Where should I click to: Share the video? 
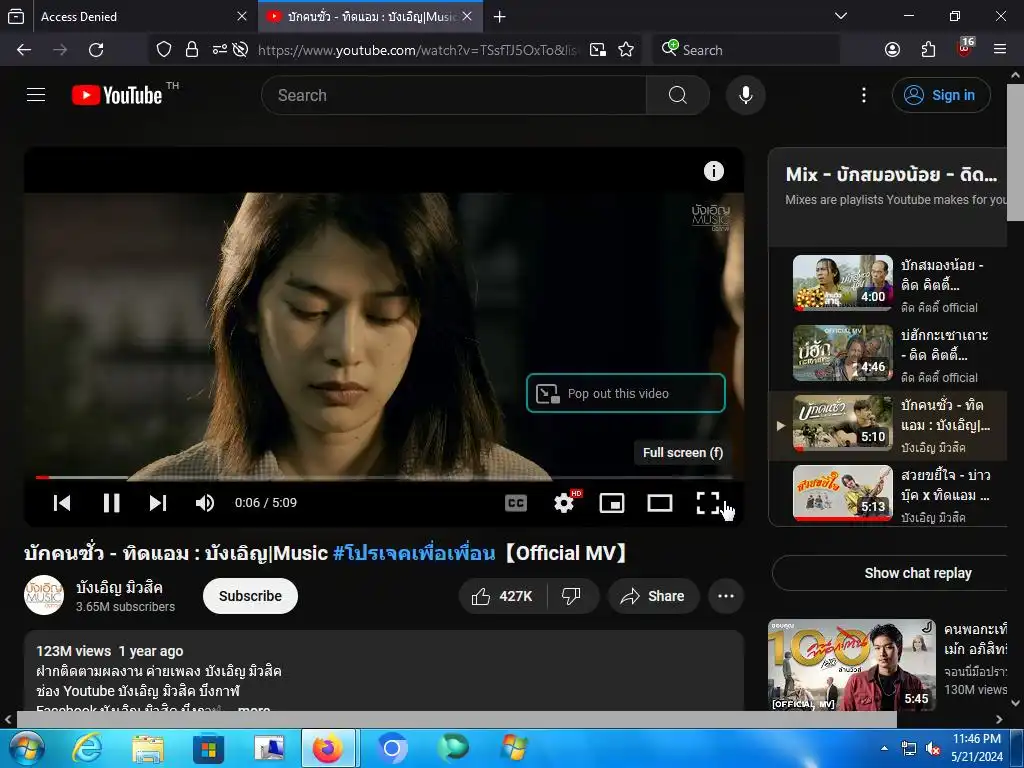click(x=653, y=596)
